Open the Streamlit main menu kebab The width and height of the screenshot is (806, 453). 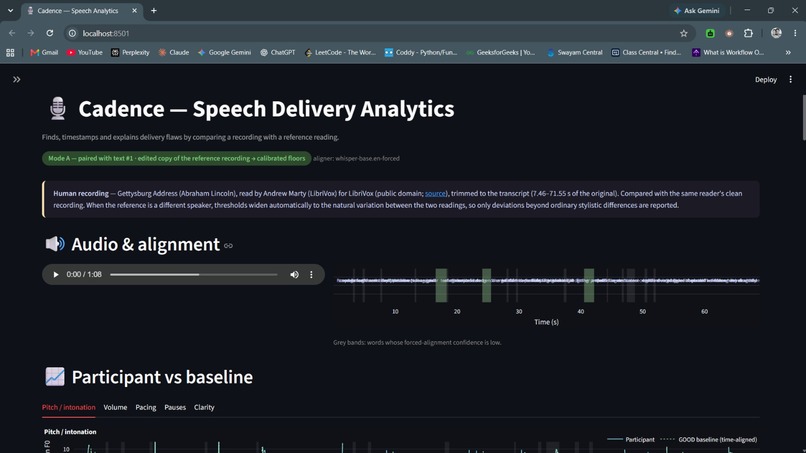(x=791, y=79)
